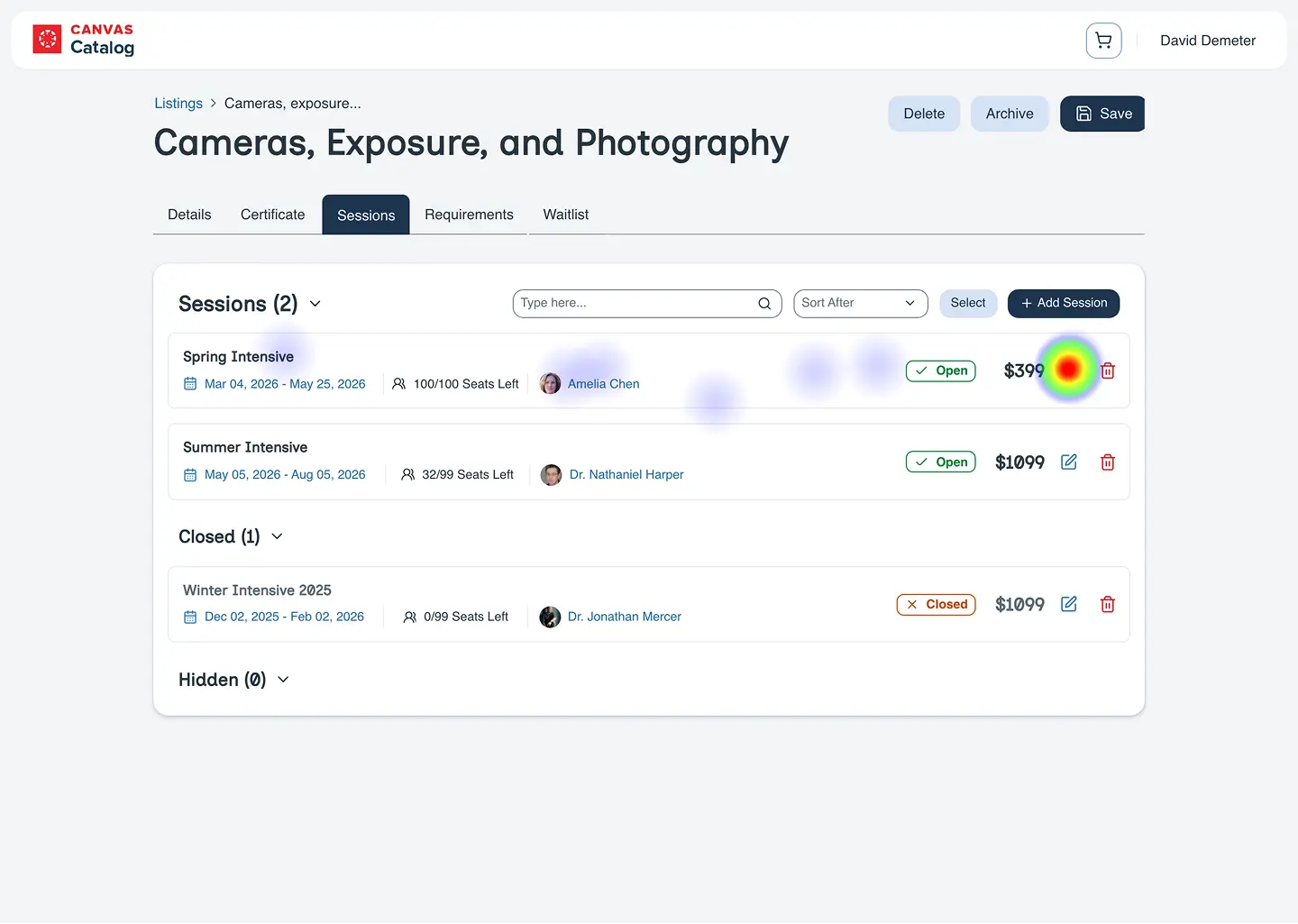The height and width of the screenshot is (924, 1298).
Task: Switch to the Requirements tab
Action: pos(469,215)
